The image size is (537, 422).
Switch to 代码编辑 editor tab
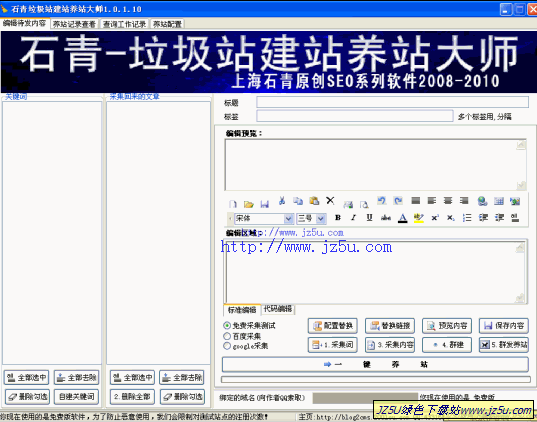pyautogui.click(x=278, y=309)
